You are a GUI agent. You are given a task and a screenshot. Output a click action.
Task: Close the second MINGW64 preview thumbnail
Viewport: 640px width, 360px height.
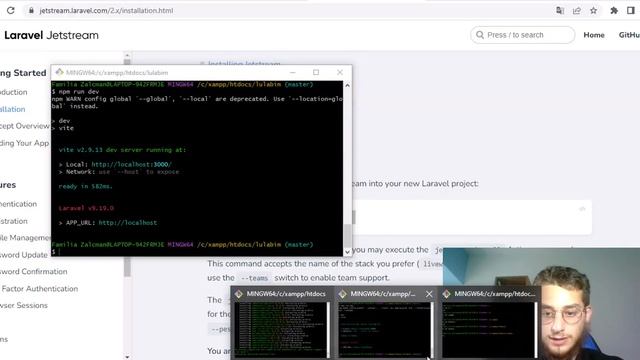pyautogui.click(x=429, y=294)
